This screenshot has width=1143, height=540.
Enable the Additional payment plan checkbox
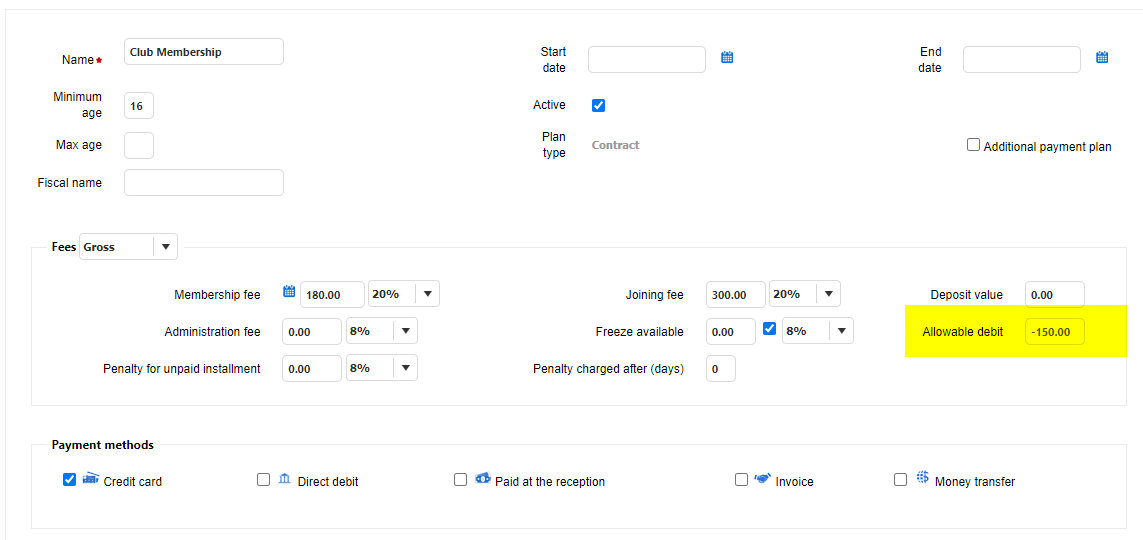click(x=973, y=145)
